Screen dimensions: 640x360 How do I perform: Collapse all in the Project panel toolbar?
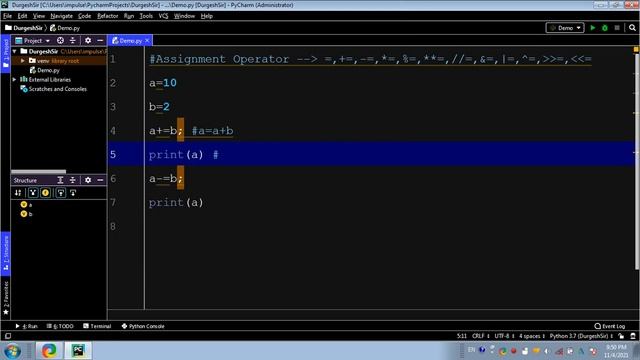click(x=73, y=40)
